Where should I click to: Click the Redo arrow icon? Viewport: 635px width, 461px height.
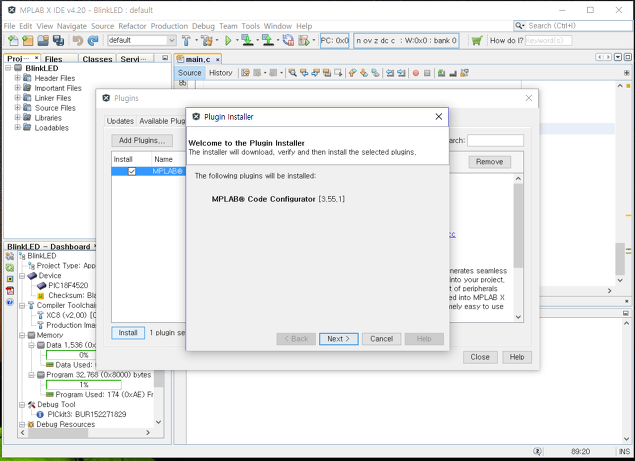point(93,41)
